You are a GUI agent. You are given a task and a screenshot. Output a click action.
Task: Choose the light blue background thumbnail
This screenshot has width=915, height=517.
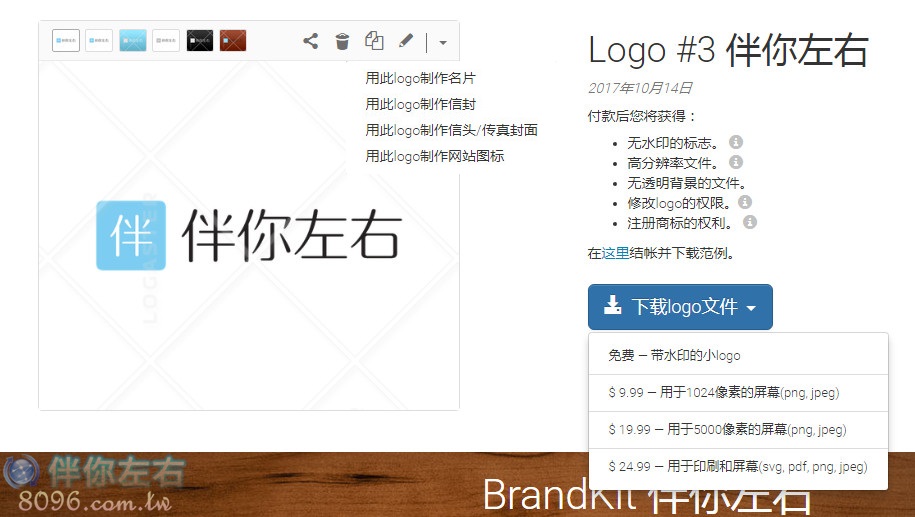click(x=132, y=41)
